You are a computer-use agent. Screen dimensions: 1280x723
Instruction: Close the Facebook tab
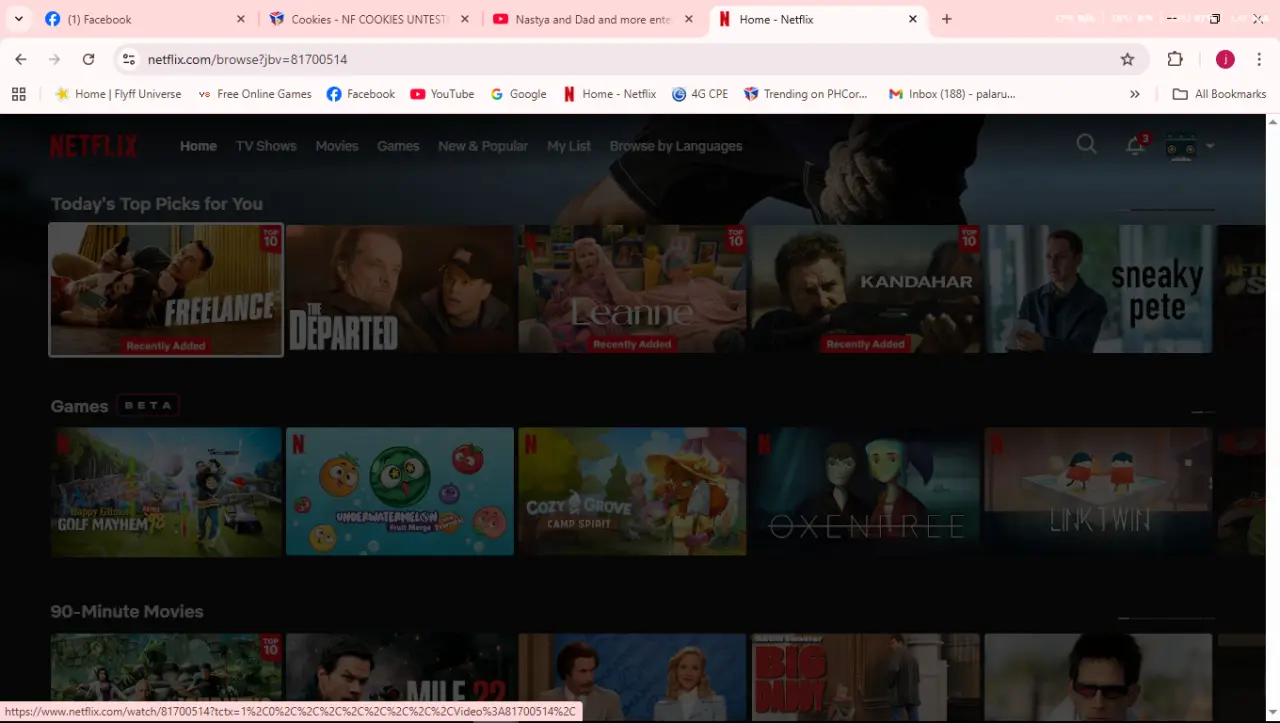pos(240,19)
